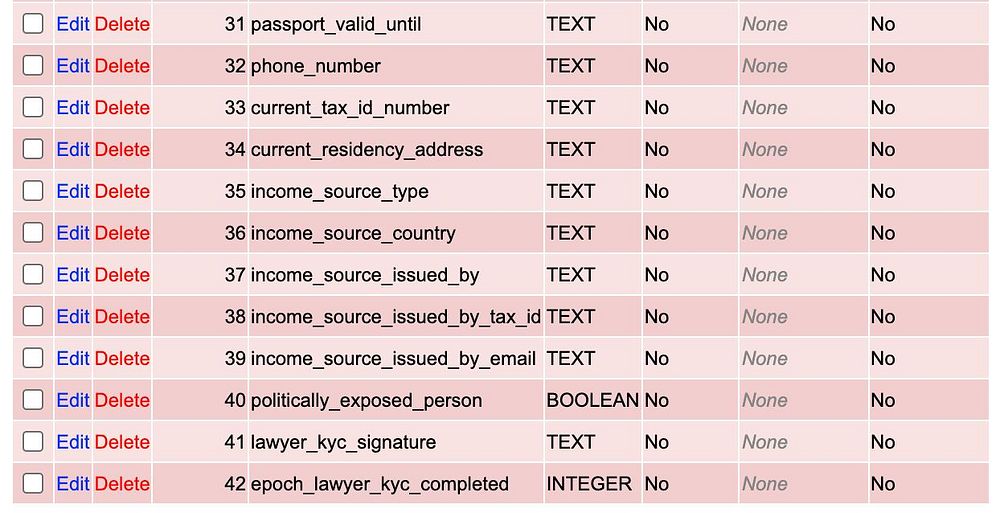Check the box for passport_valid_until row

(x=33, y=24)
